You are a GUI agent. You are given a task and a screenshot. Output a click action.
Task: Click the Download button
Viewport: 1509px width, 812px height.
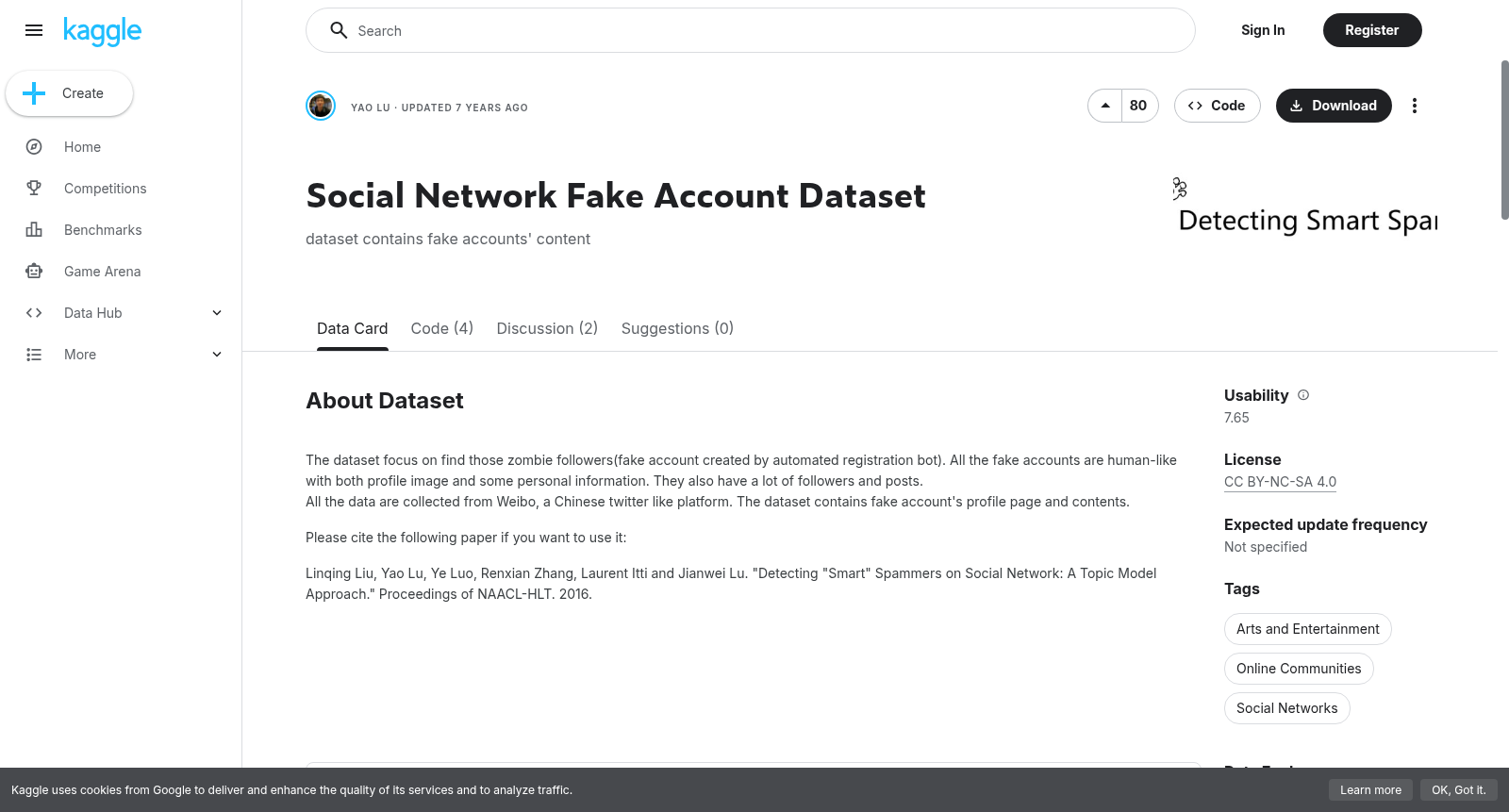(x=1334, y=106)
